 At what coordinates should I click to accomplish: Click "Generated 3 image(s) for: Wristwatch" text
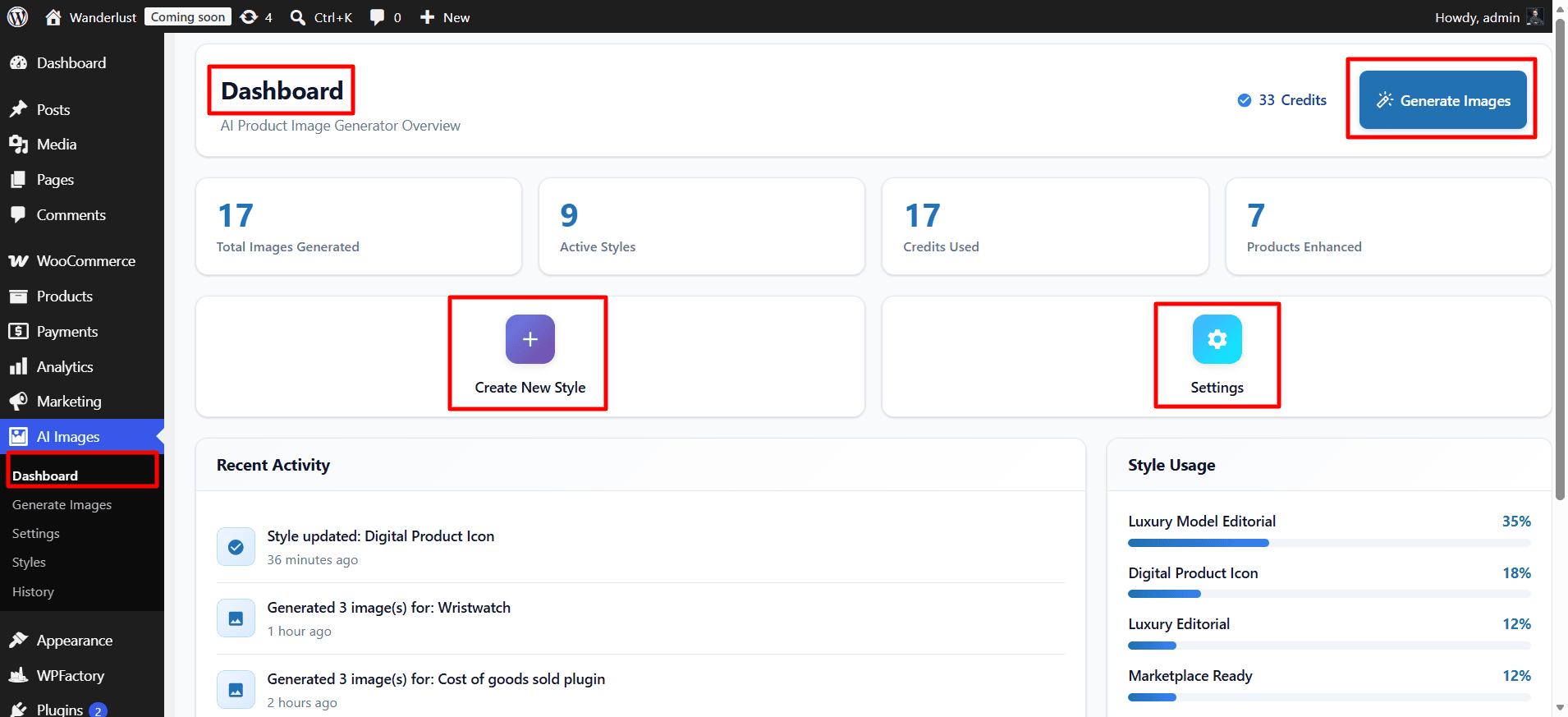389,608
